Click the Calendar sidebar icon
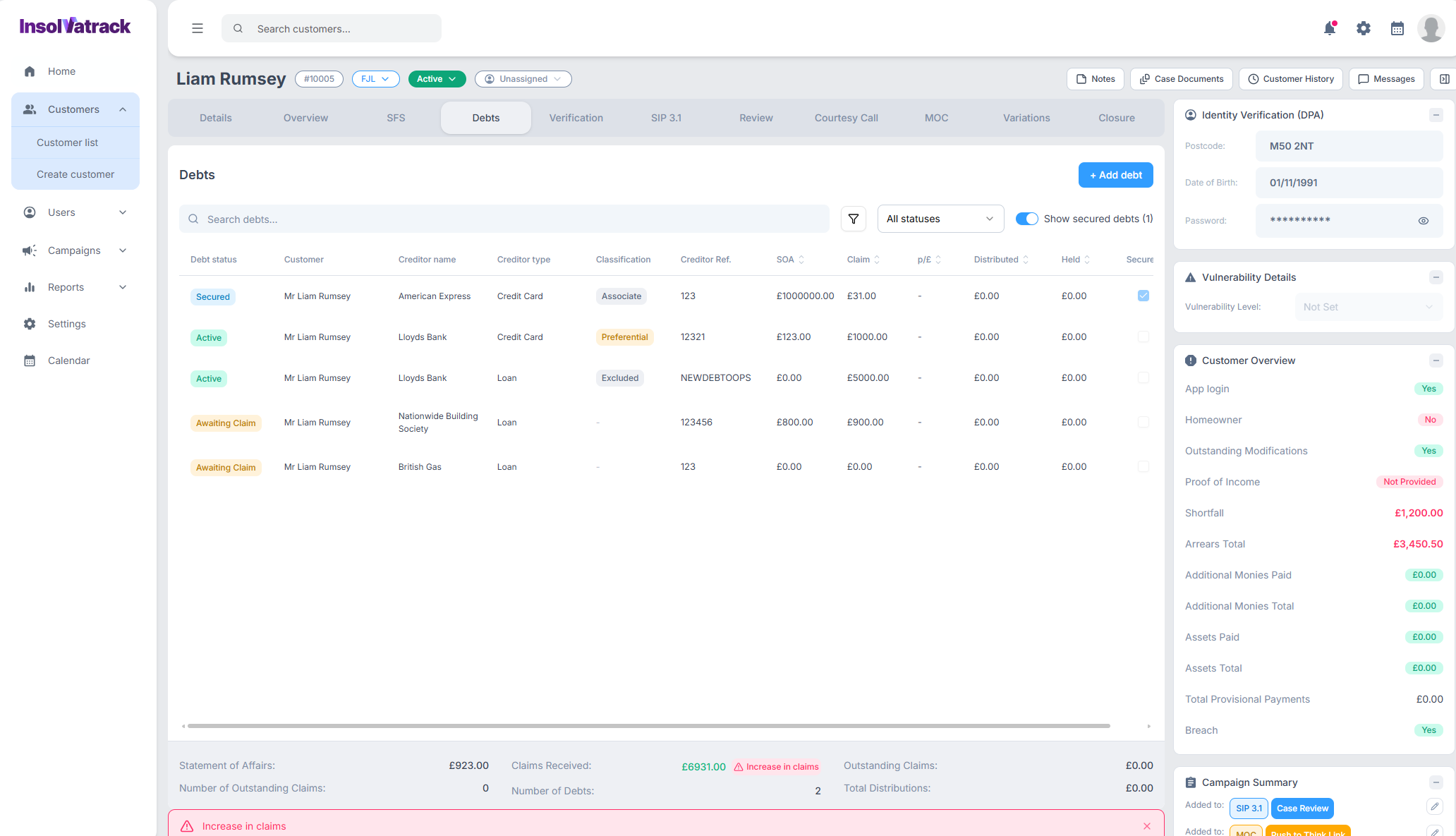 (30, 361)
